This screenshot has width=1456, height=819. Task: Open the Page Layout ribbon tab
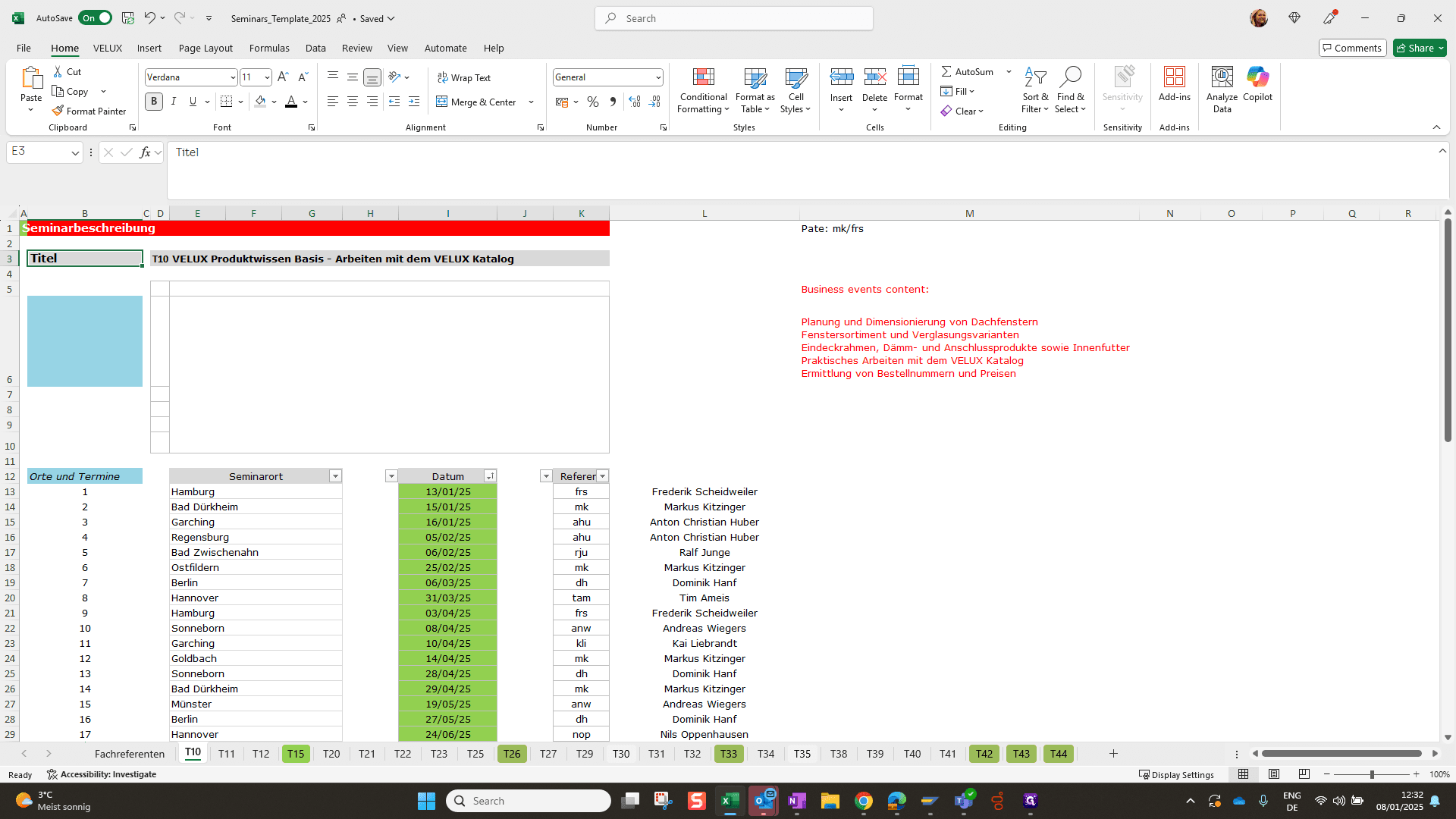[x=206, y=48]
